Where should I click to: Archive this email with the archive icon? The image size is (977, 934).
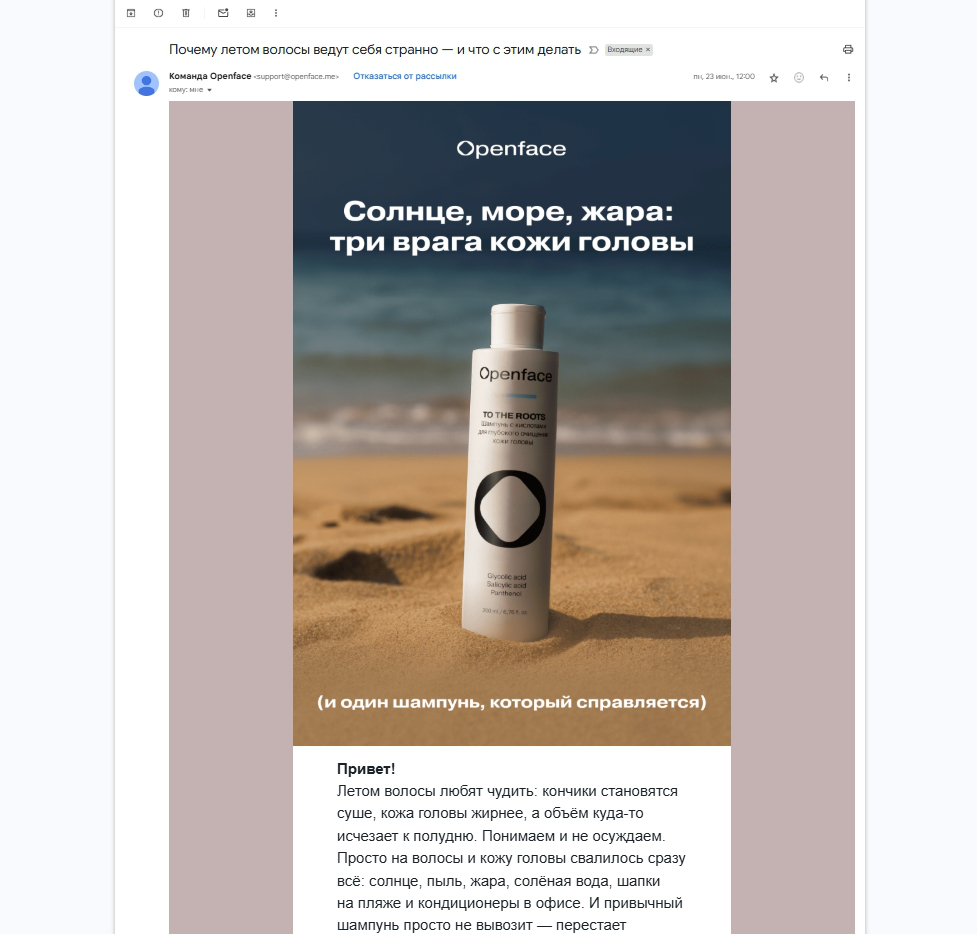pyautogui.click(x=131, y=13)
